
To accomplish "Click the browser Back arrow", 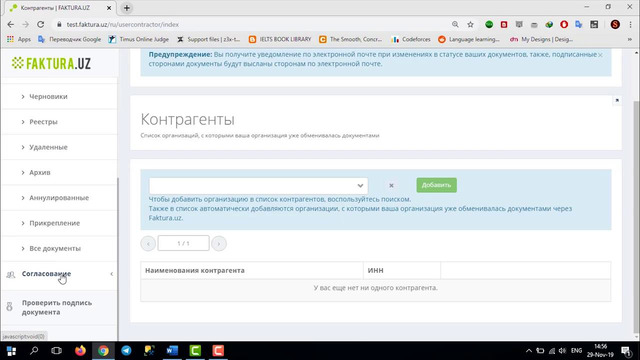I will pos(11,24).
